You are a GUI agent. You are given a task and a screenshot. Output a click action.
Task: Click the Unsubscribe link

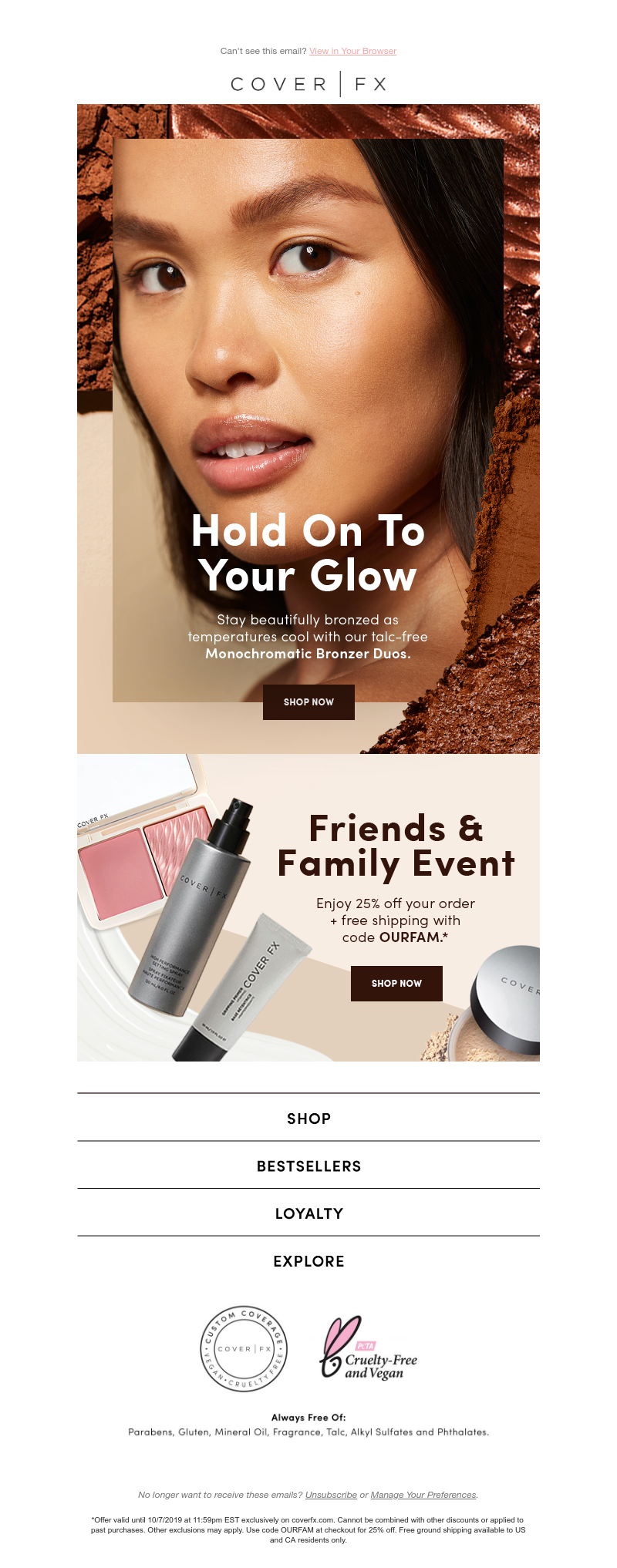click(x=331, y=1495)
